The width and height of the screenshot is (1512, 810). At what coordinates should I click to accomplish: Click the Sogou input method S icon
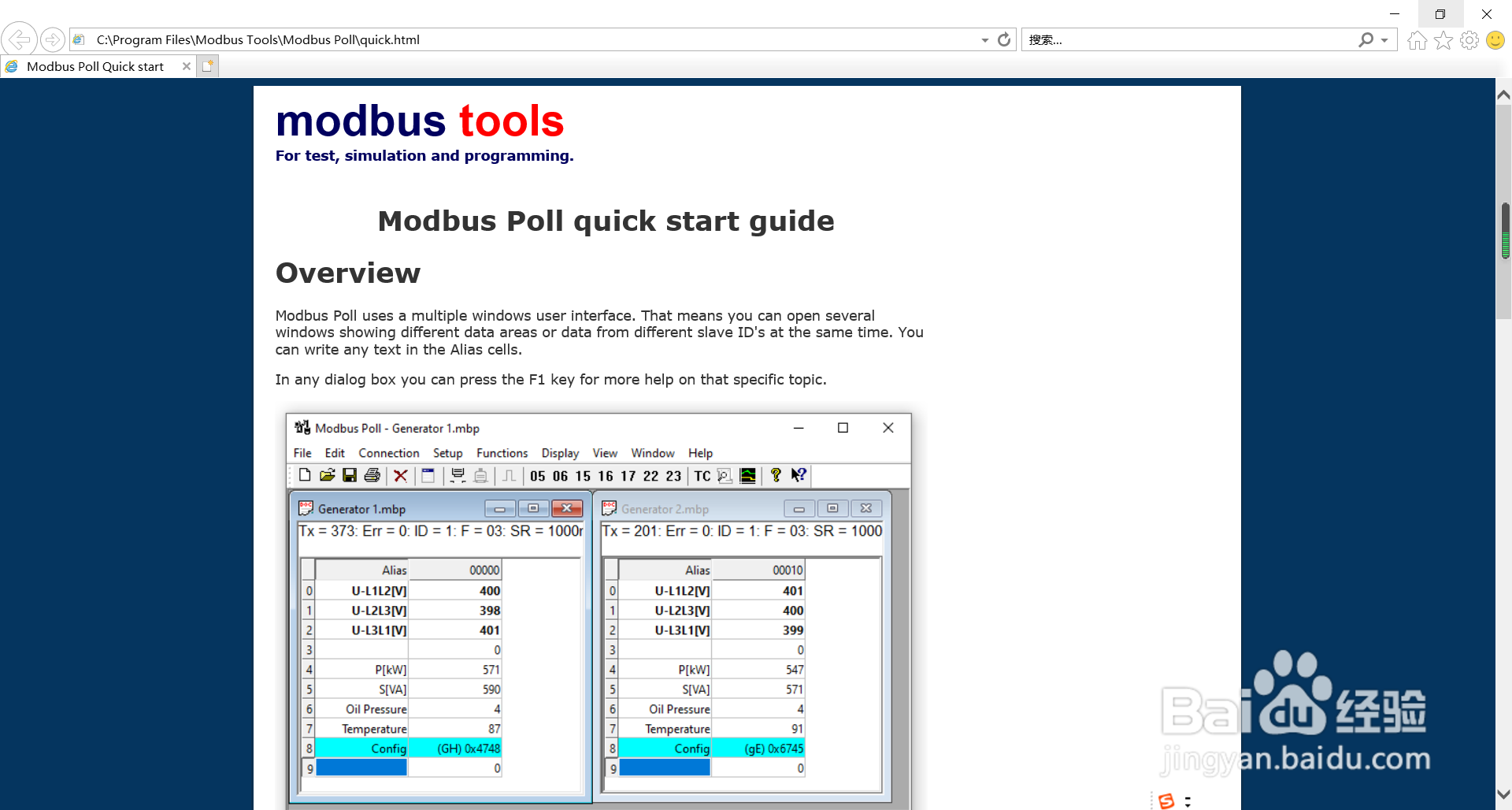point(1167,801)
